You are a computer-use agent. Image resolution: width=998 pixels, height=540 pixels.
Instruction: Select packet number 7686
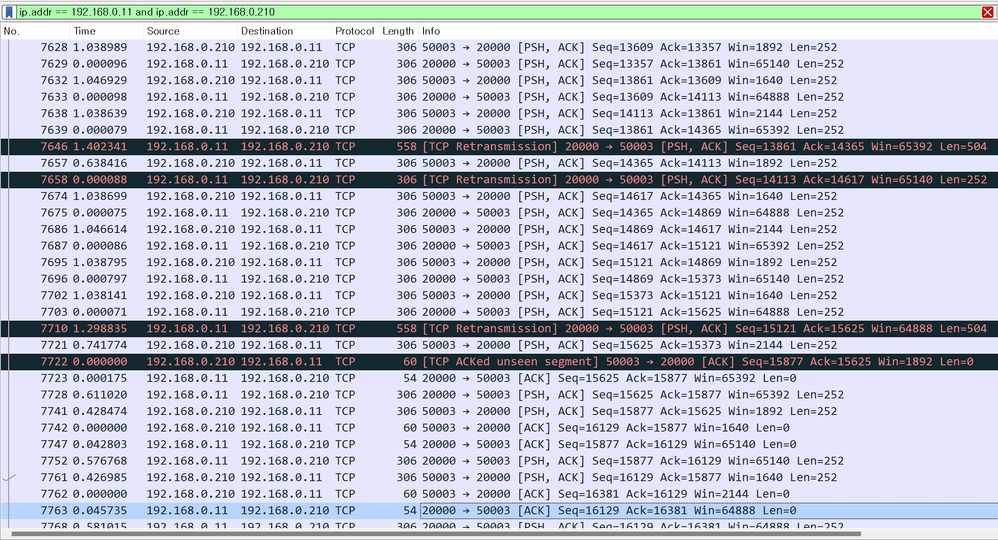pos(499,229)
